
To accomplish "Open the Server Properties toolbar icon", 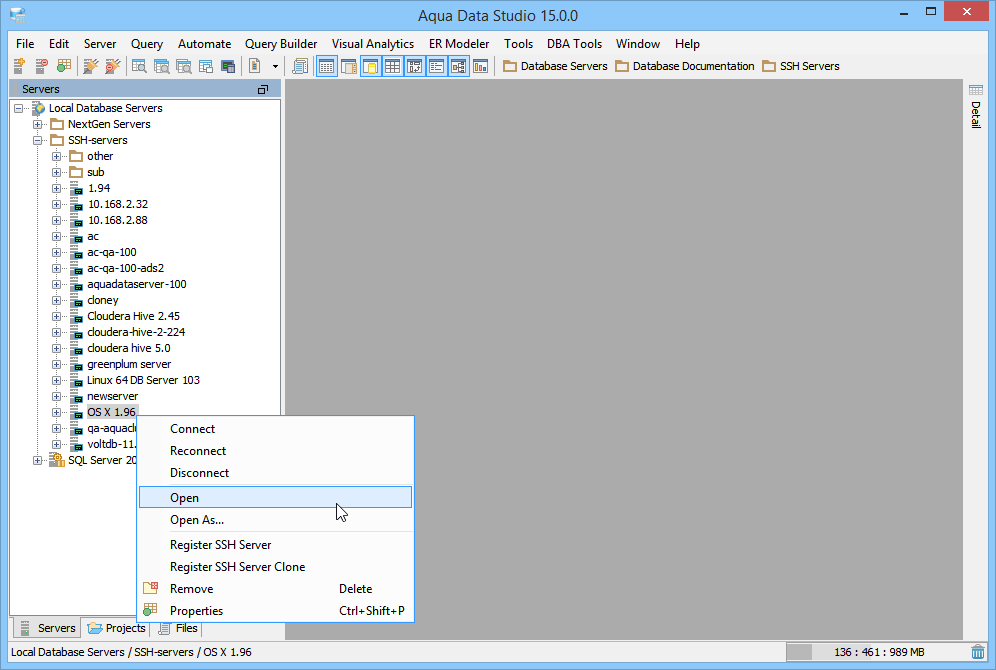I will [64, 66].
